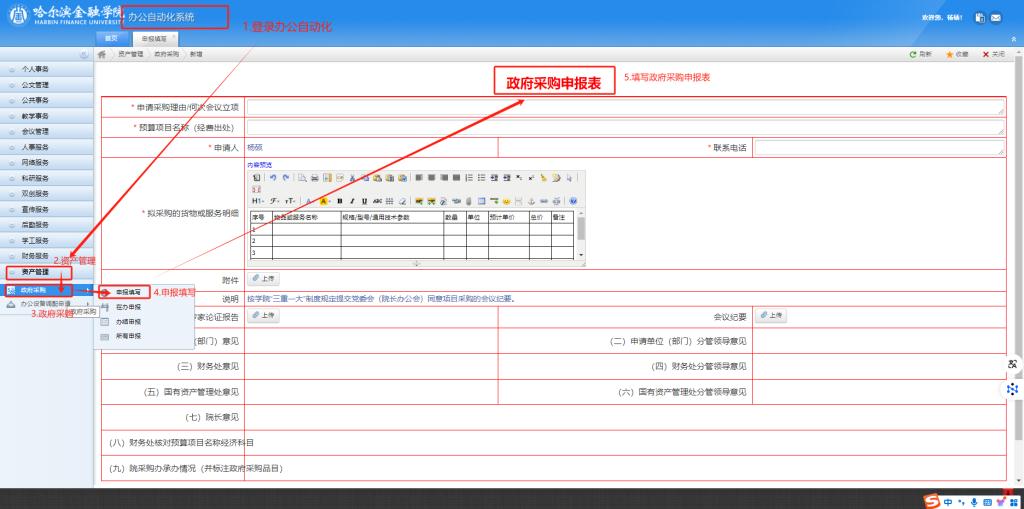Select 在办申报 from the submenu
Screen dimensions: 1024x509
tap(128, 307)
